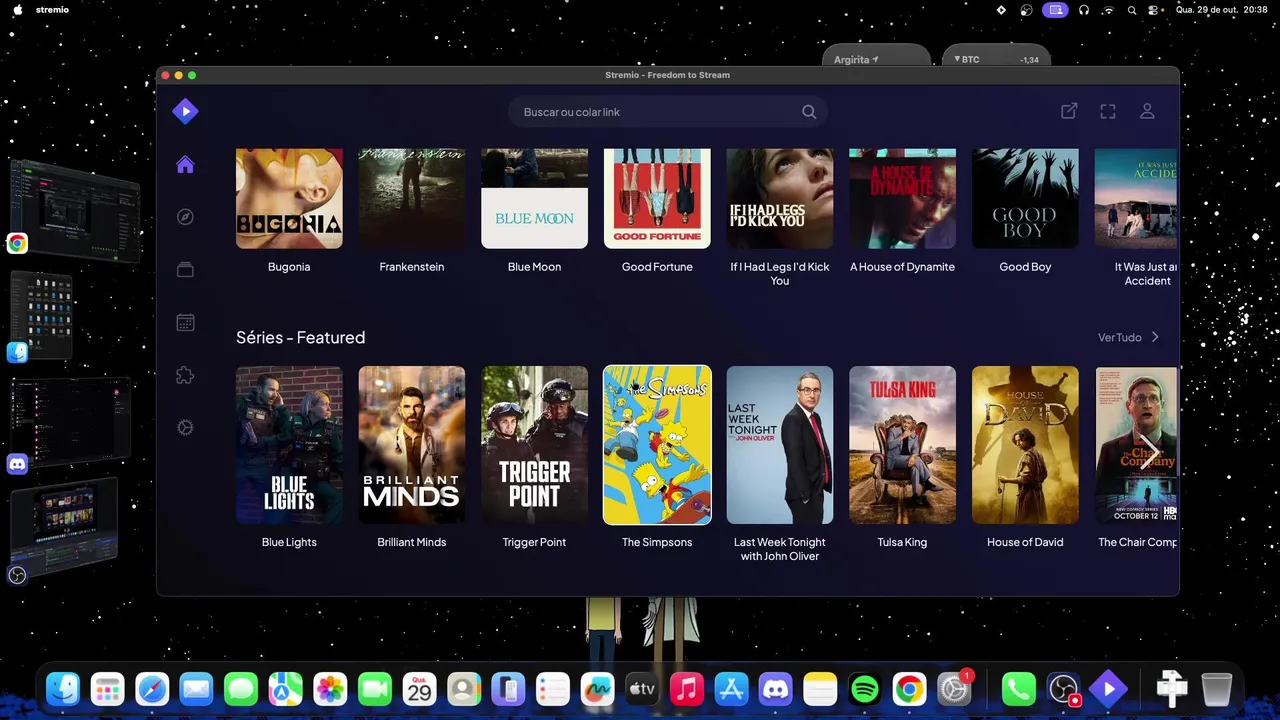The height and width of the screenshot is (720, 1280).
Task: Click the Wi-Fi status icon
Action: 1108,10
